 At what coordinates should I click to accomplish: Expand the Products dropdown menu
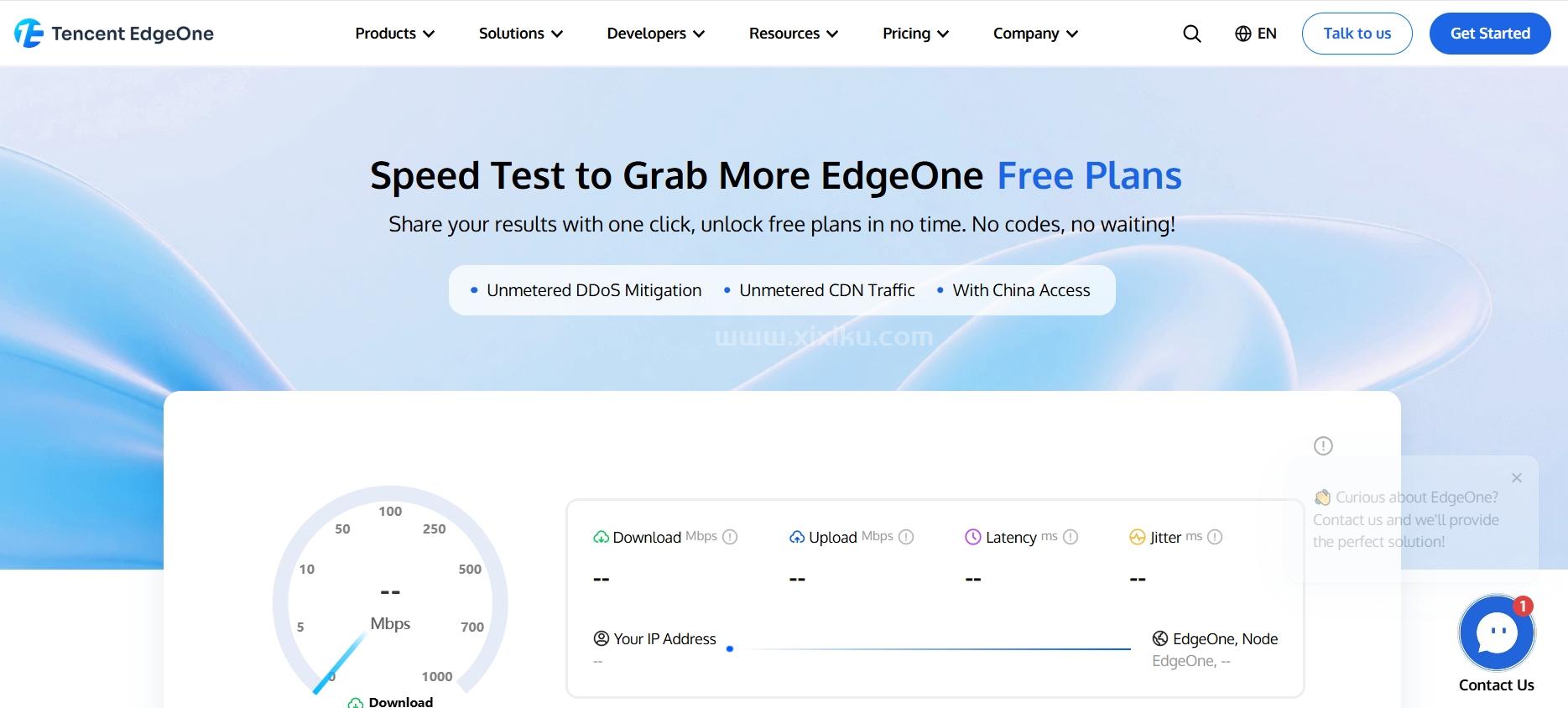coord(394,34)
